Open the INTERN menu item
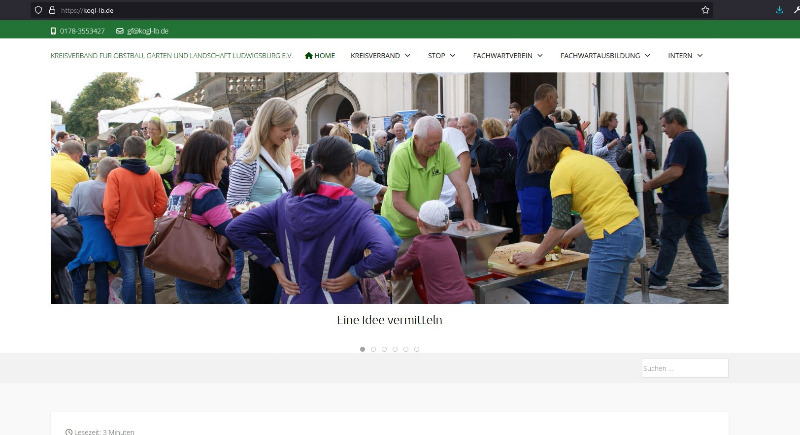The height and width of the screenshot is (435, 800). pos(680,56)
